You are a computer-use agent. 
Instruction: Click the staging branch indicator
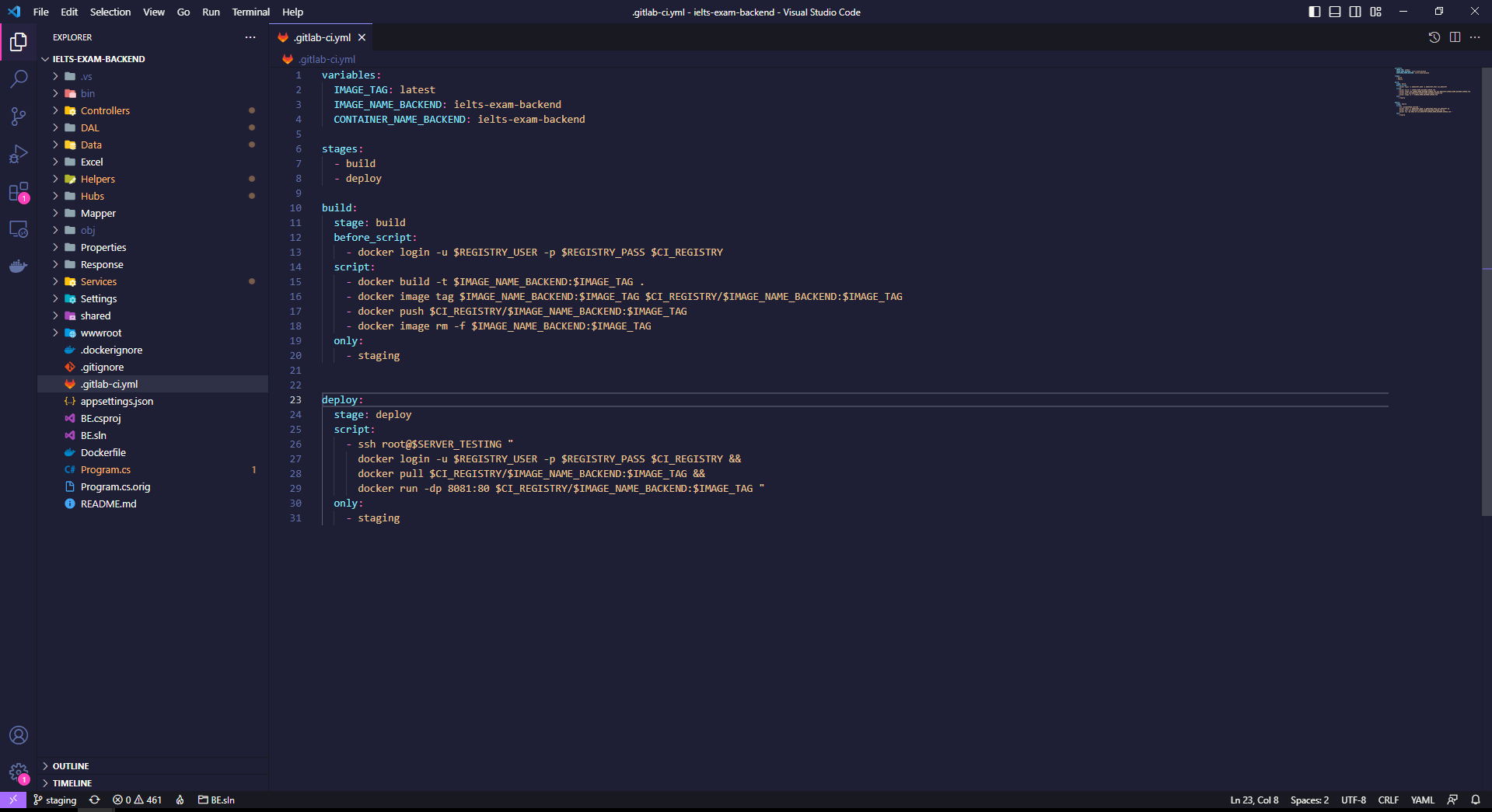point(55,800)
